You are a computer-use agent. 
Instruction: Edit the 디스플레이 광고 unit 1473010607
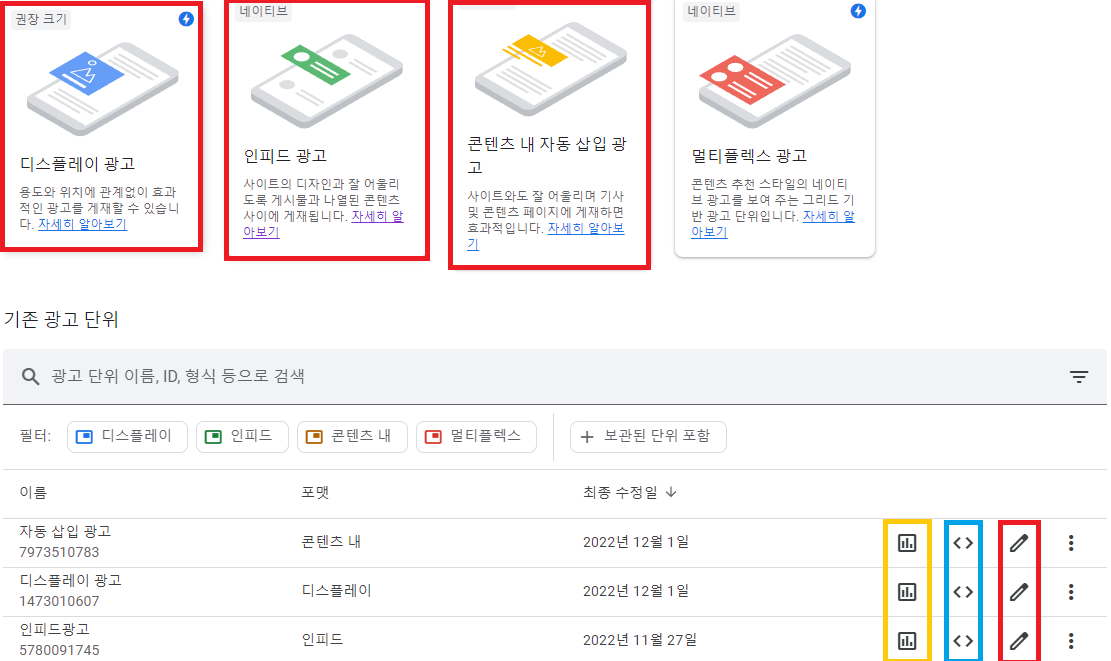click(x=1019, y=592)
